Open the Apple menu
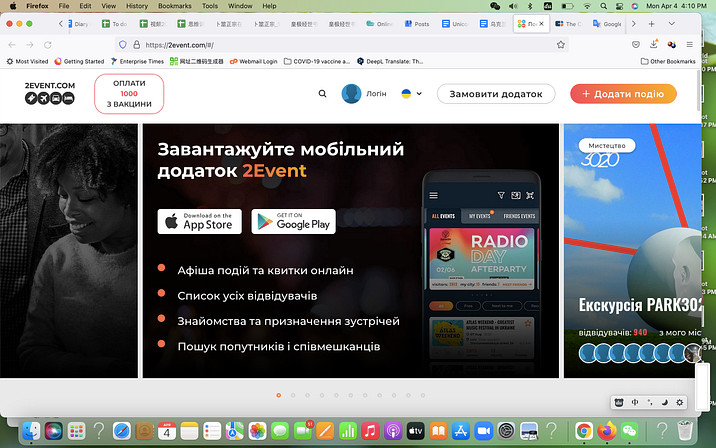The height and width of the screenshot is (448, 716). point(13,6)
